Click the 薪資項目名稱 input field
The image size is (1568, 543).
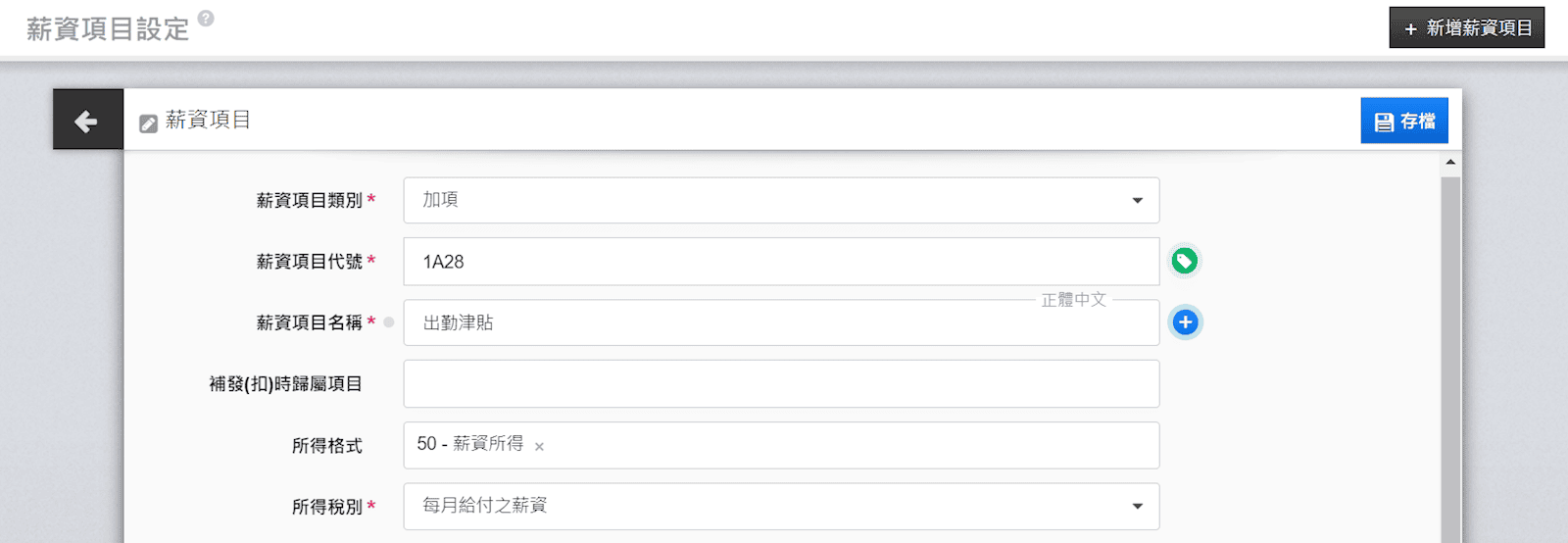click(781, 323)
